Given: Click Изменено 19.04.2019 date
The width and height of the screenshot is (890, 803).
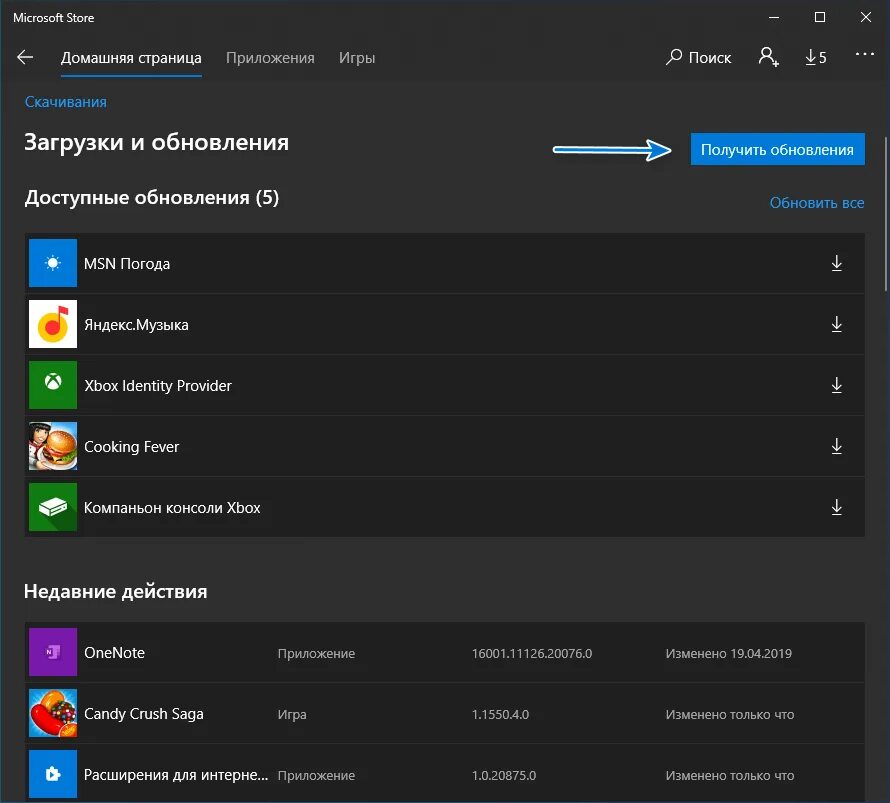Looking at the screenshot, I should click(x=728, y=653).
